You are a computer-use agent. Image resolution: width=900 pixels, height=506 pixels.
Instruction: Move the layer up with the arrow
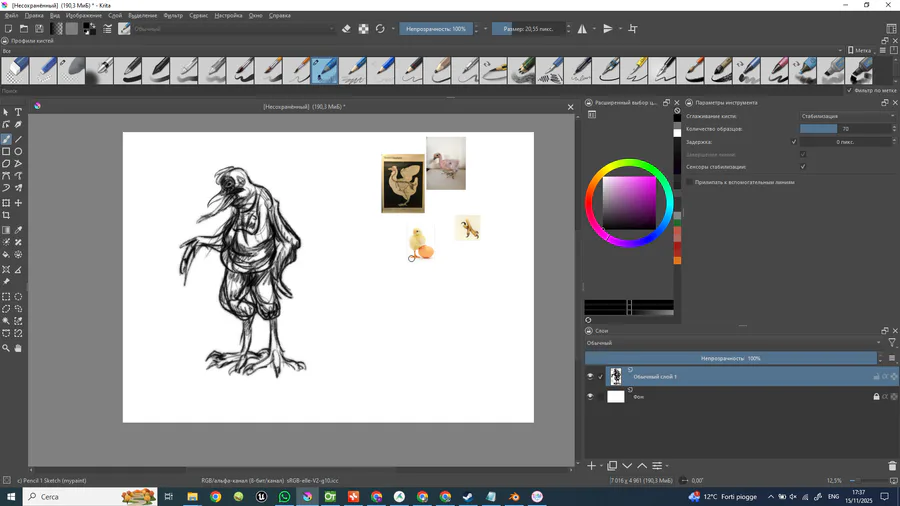click(642, 466)
